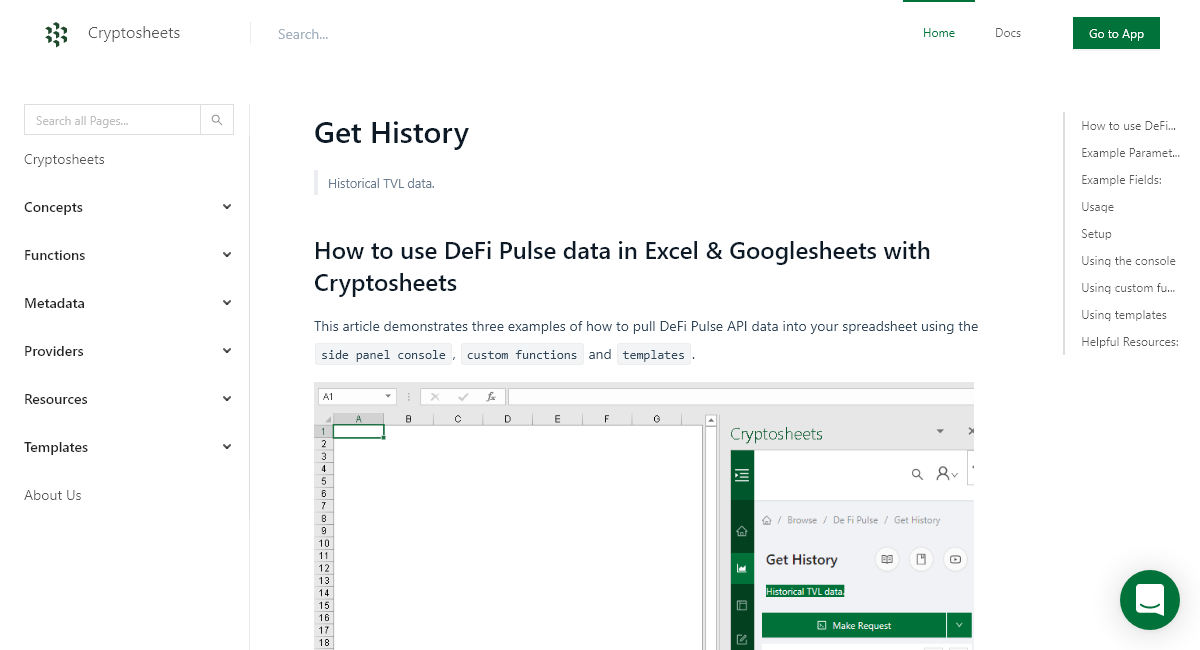Click the Cryptosheets logo icon
This screenshot has height=650, width=1200.
coord(57,33)
